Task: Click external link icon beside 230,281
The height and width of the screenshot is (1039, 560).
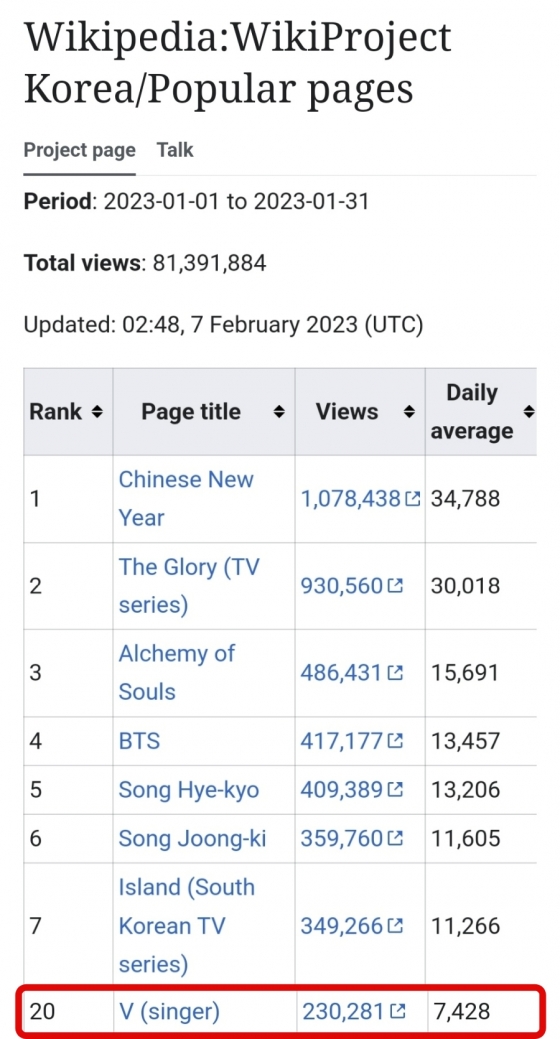Action: [x=398, y=1012]
